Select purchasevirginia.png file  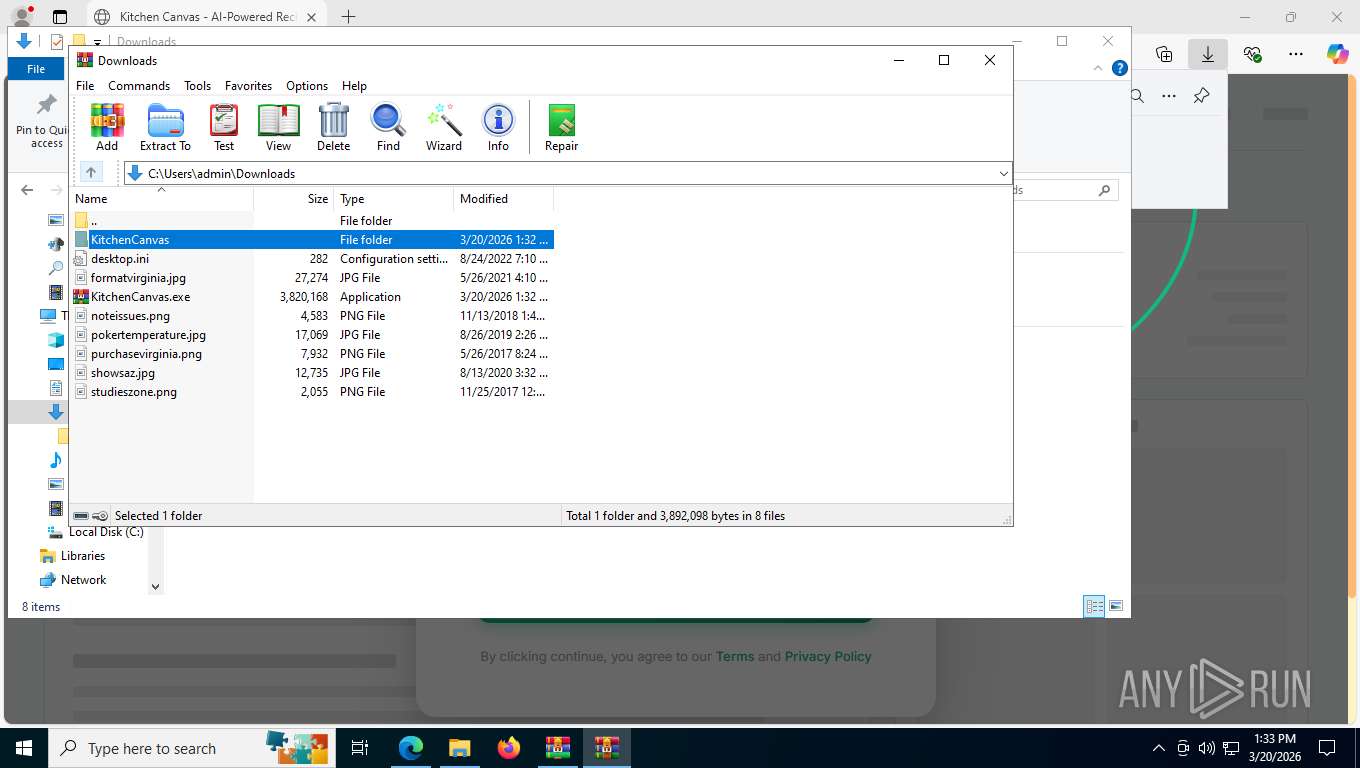(x=312, y=354)
